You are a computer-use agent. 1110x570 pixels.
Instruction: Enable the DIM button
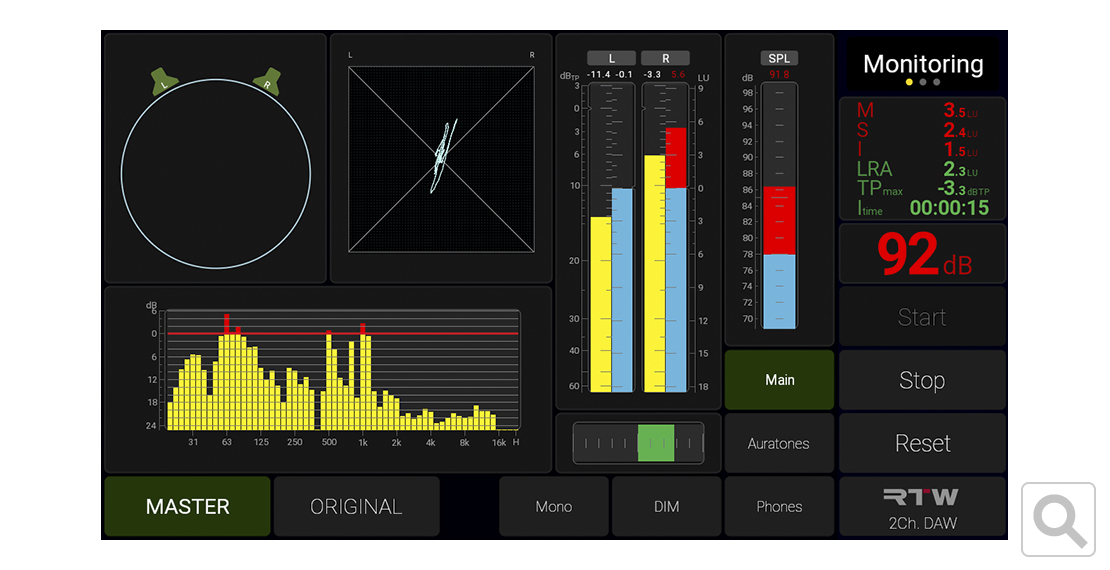(666, 507)
